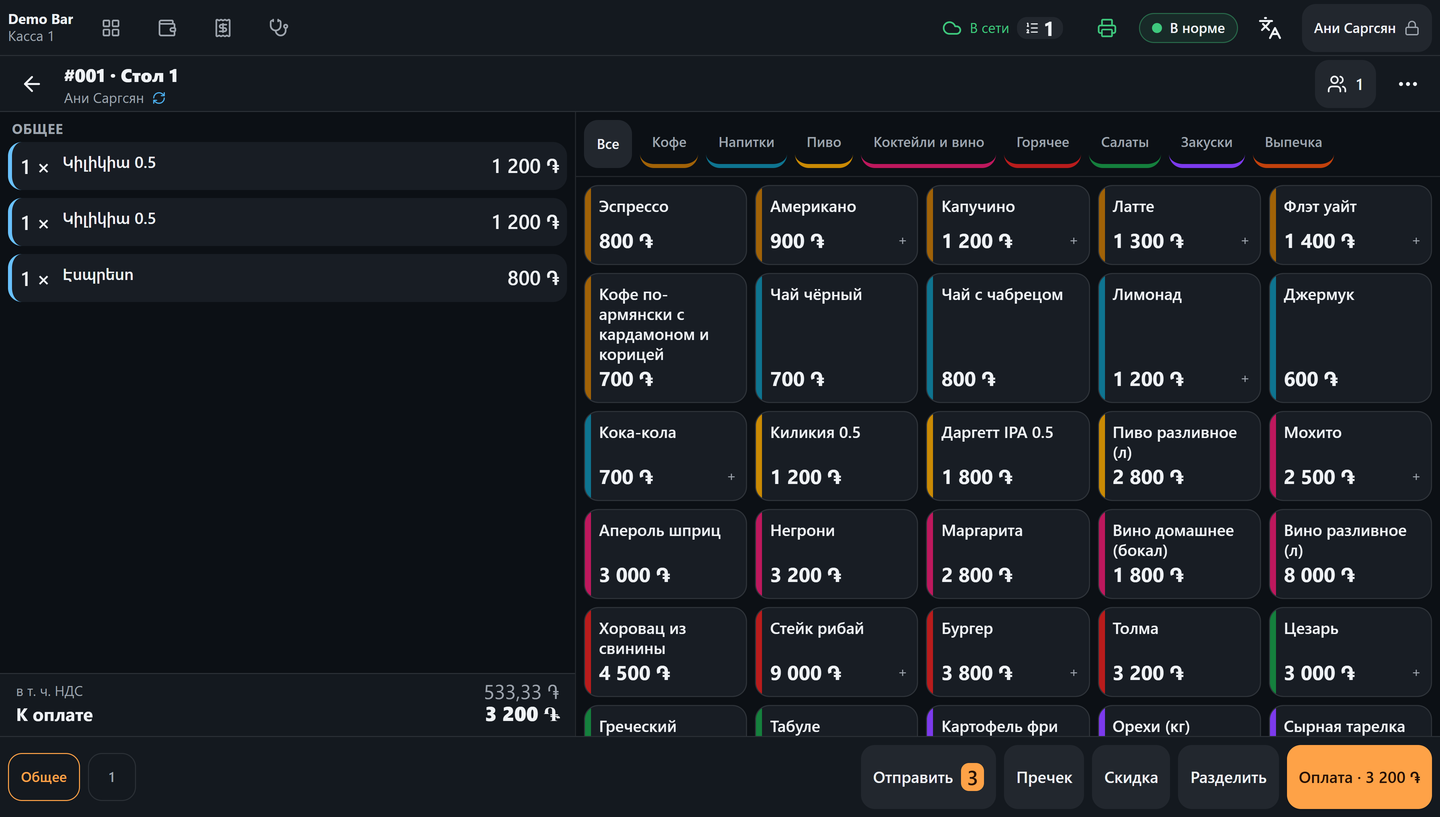Add the Апероль шприц card

click(x=665, y=554)
